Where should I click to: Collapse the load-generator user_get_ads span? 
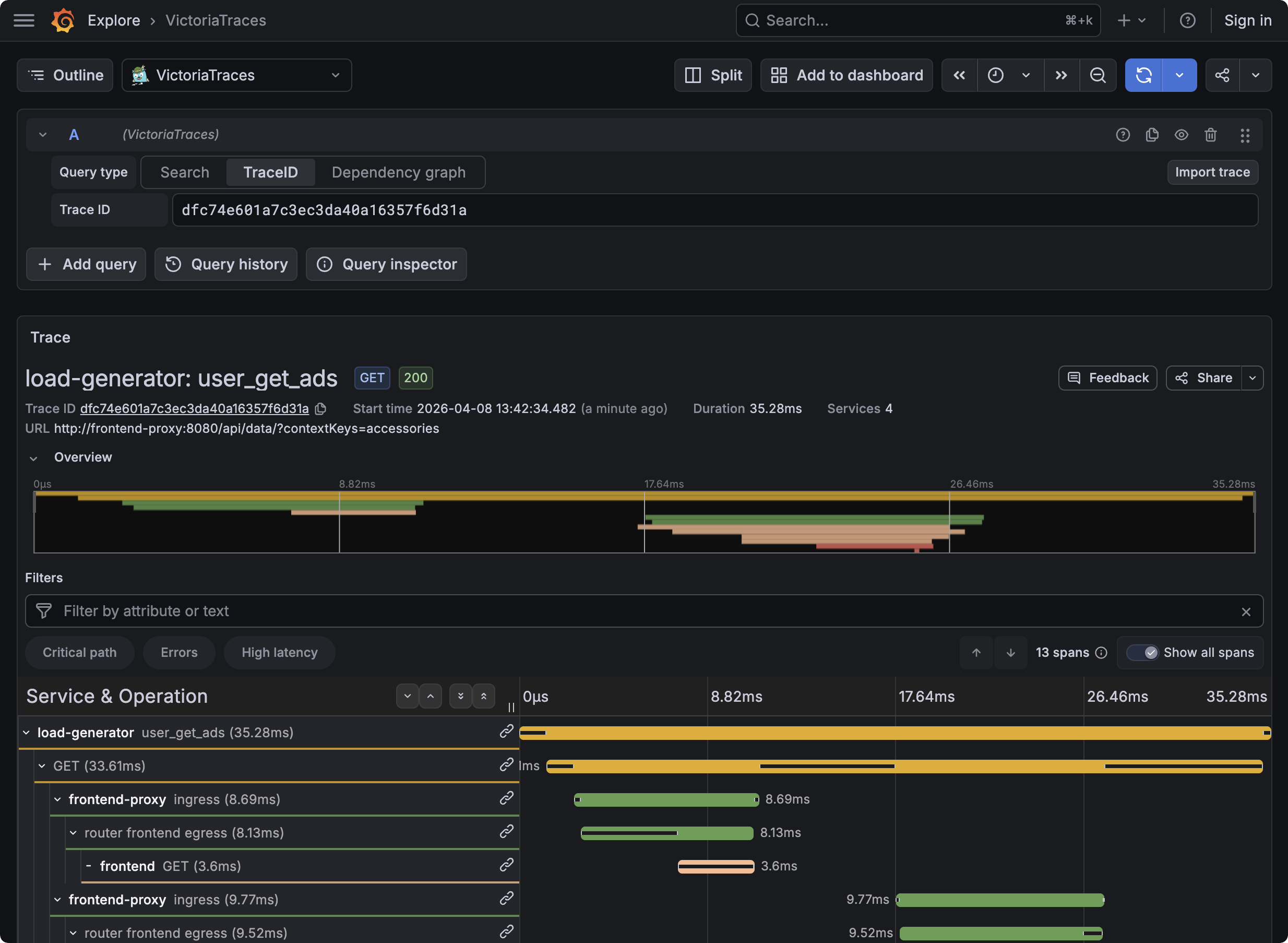pos(26,733)
